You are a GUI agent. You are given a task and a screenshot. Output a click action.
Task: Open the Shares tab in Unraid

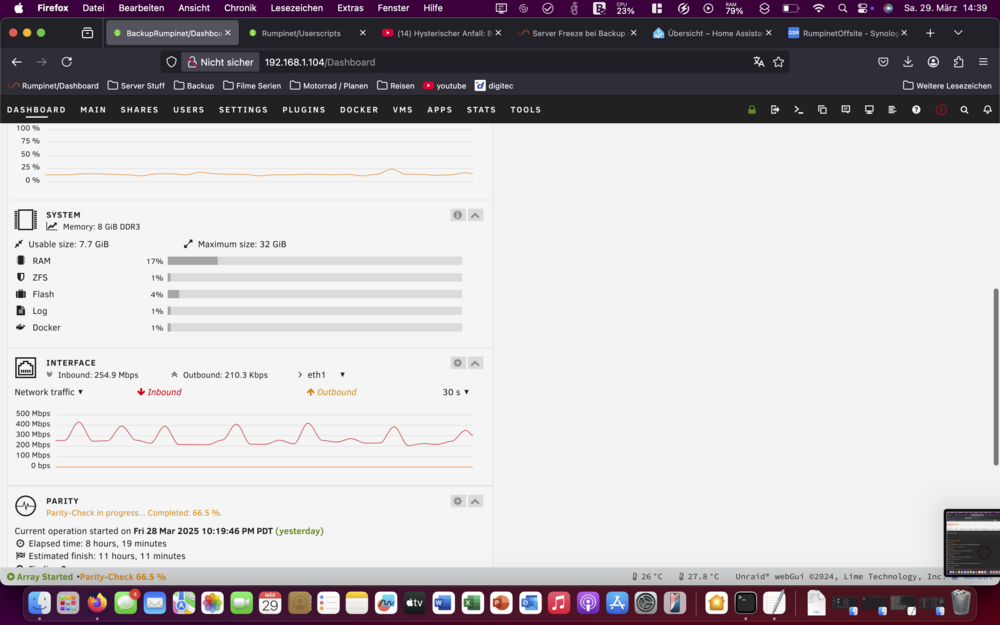[140, 110]
